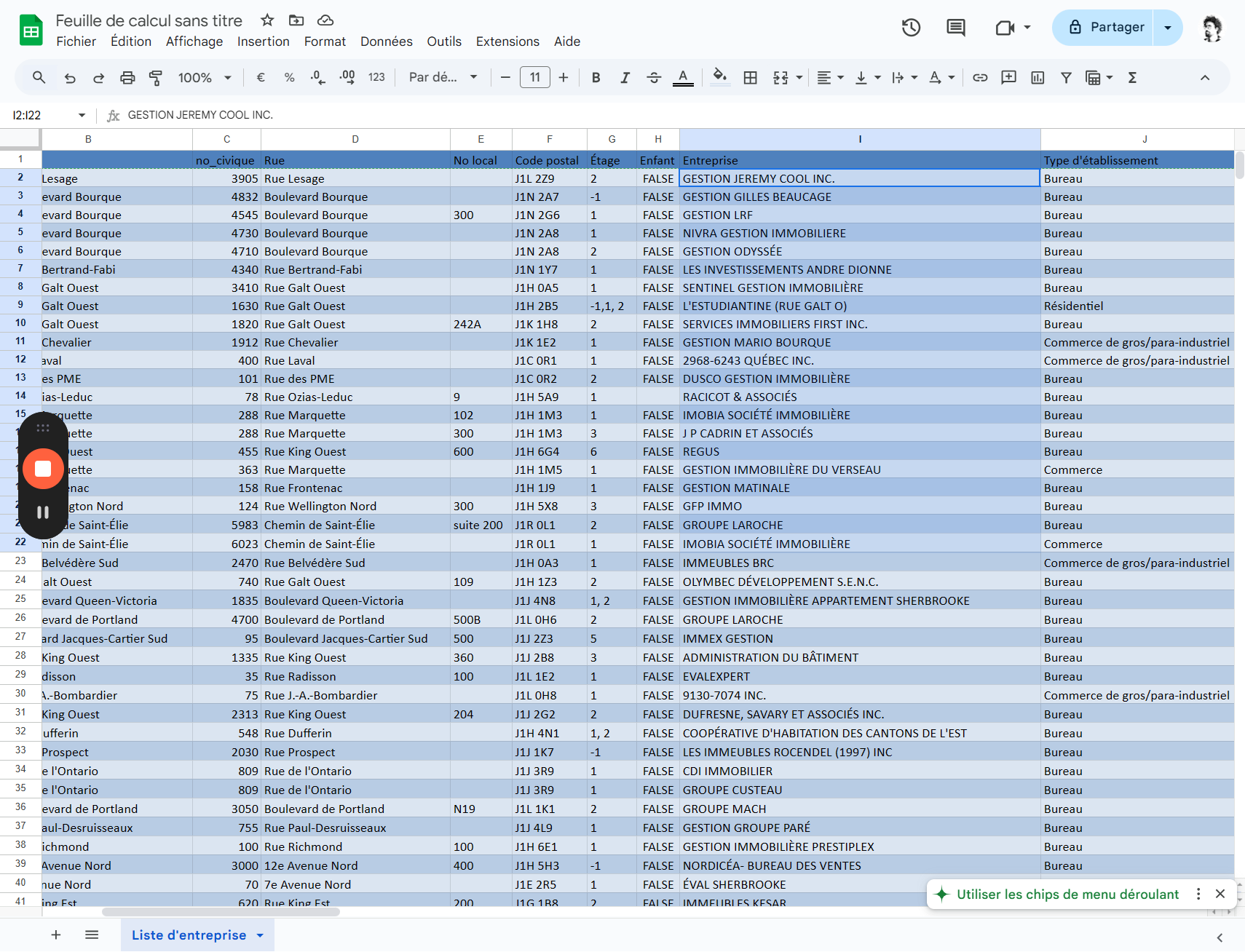The width and height of the screenshot is (1245, 952).
Task: Expand the merge cells options arrow
Action: click(x=799, y=77)
